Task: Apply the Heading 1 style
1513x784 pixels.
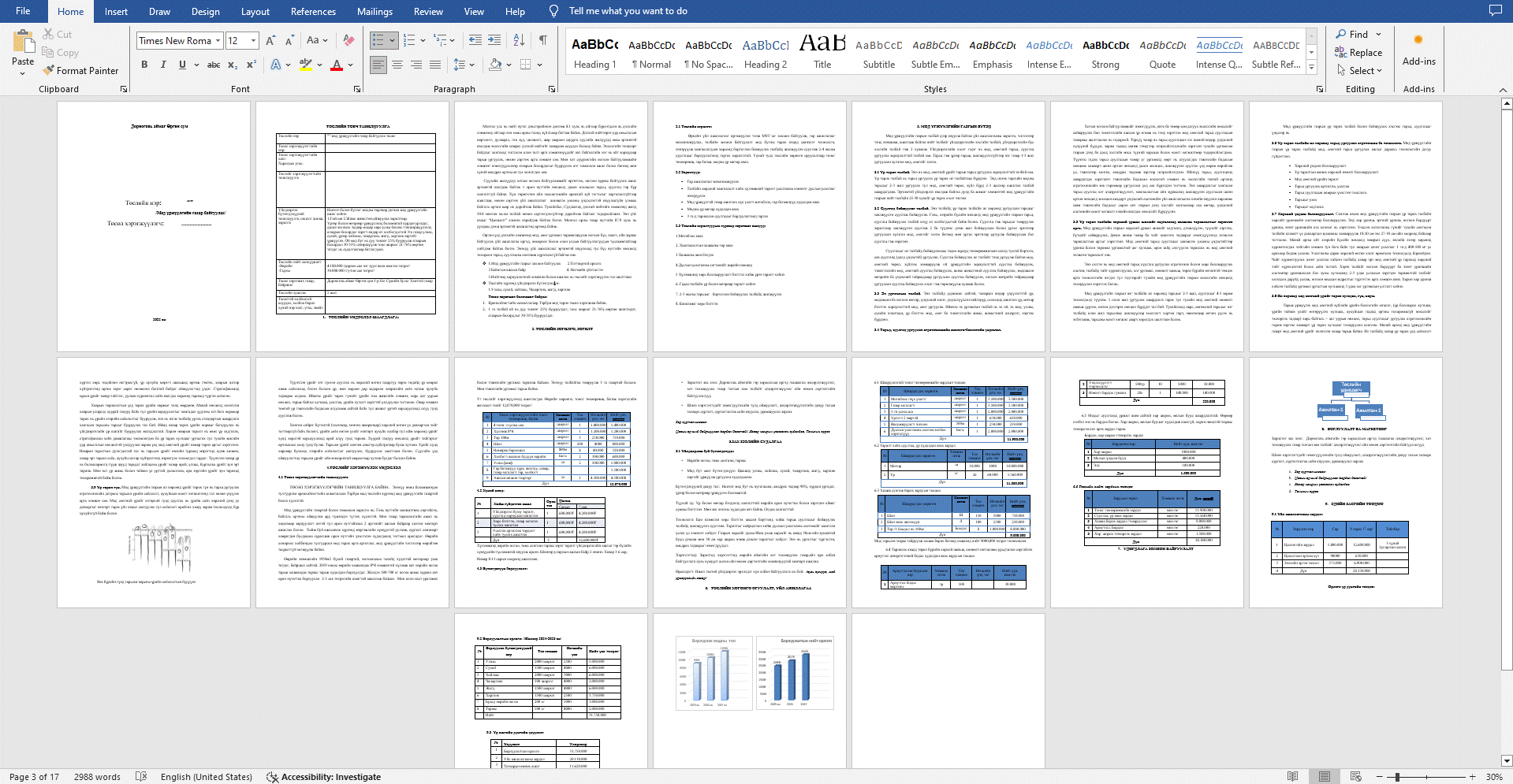Action: (x=595, y=53)
